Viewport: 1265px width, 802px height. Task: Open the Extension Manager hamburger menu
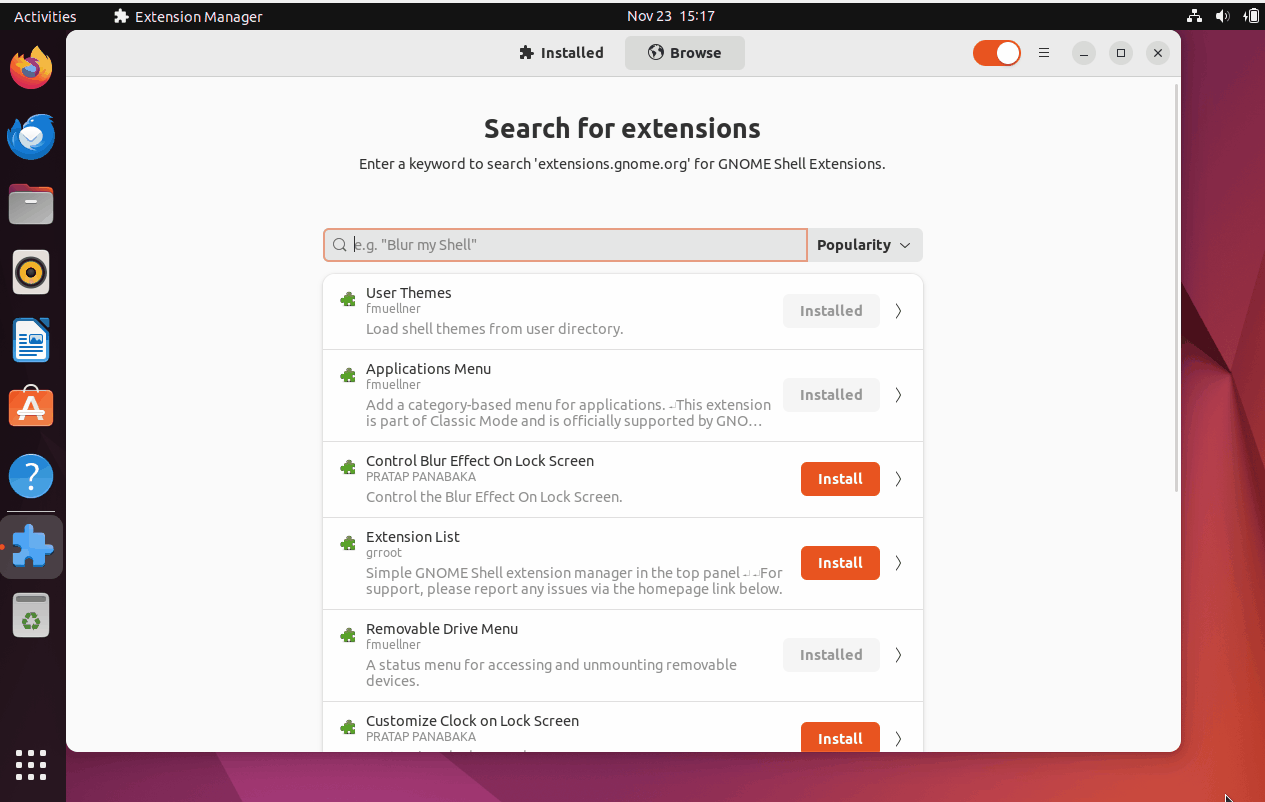1043,52
